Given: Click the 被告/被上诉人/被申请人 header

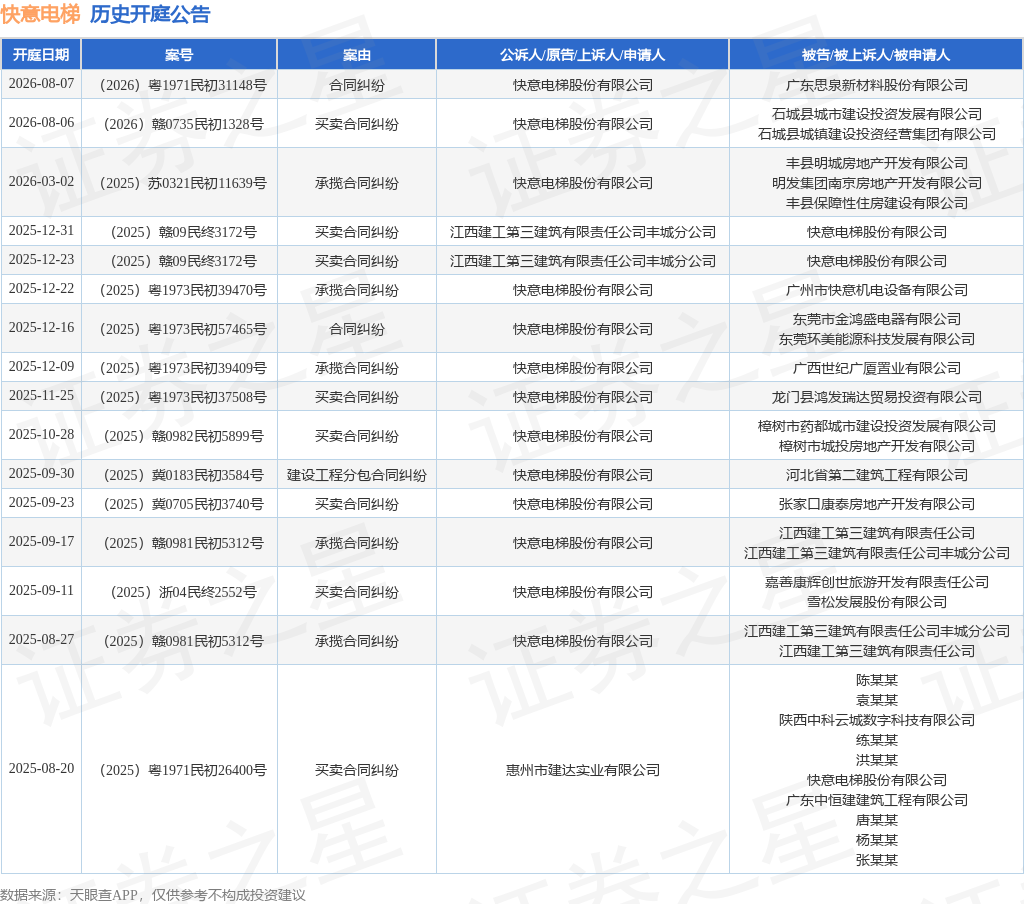Looking at the screenshot, I should tap(876, 55).
